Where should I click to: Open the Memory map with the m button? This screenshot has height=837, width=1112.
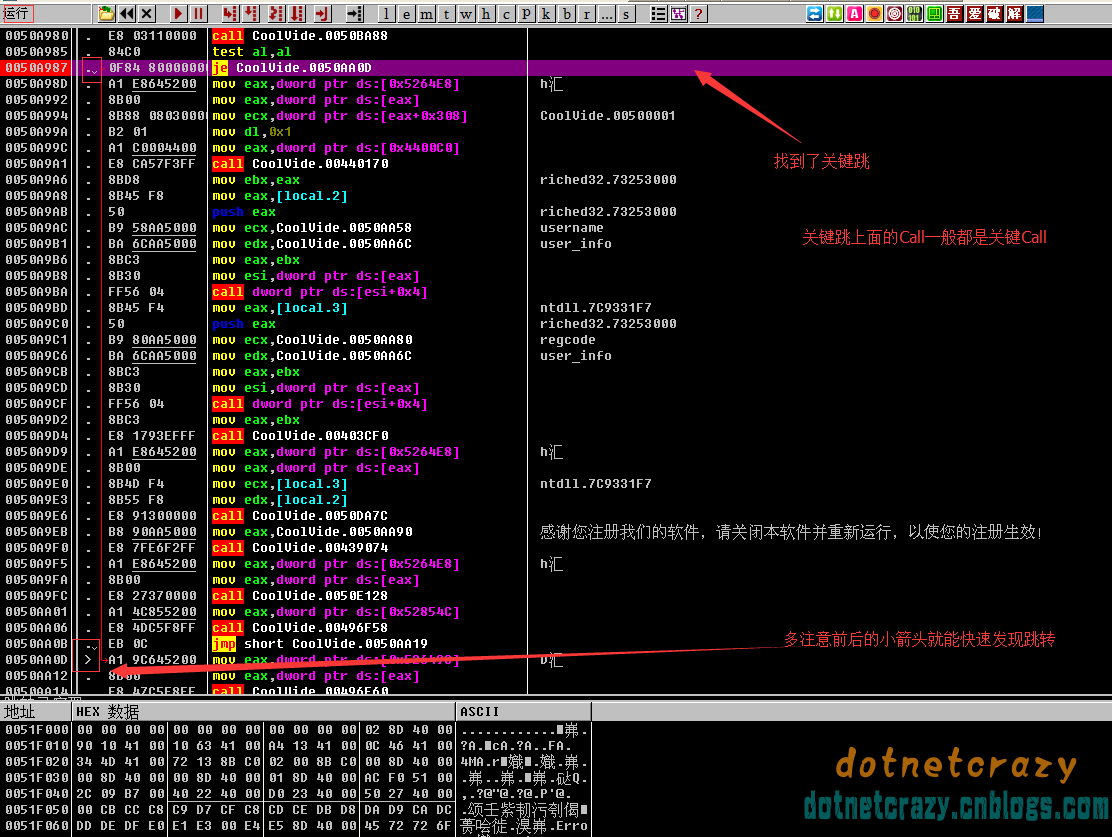(426, 13)
